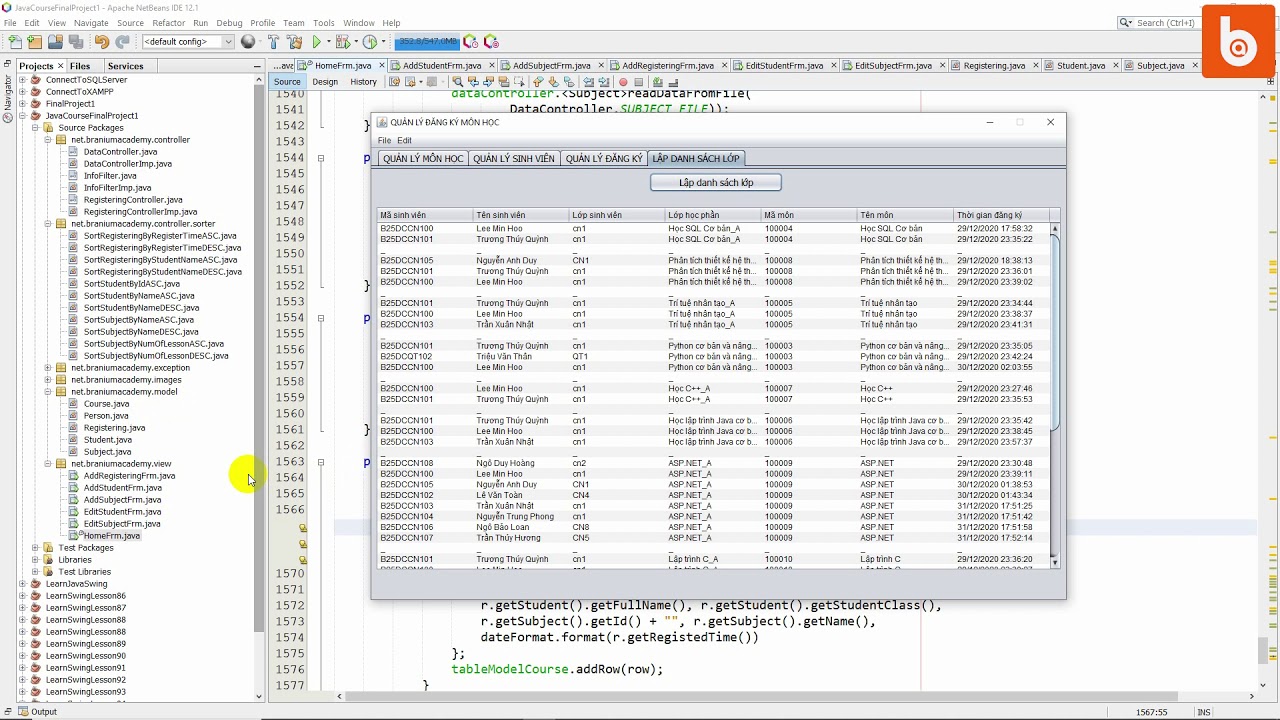
Task: Click the New File toolbar icon
Action: click(15, 42)
